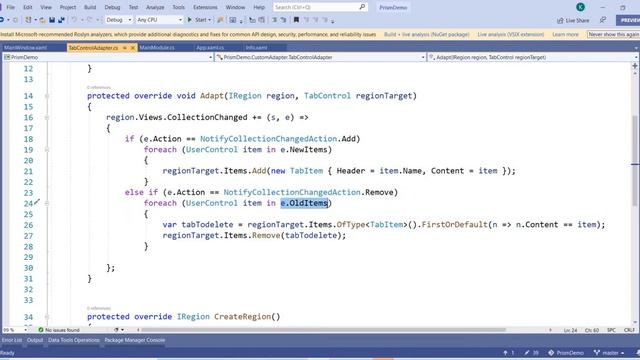Image resolution: width=640 pixels, height=360 pixels.
Task: Click the Live Share icon
Action: 560,20
